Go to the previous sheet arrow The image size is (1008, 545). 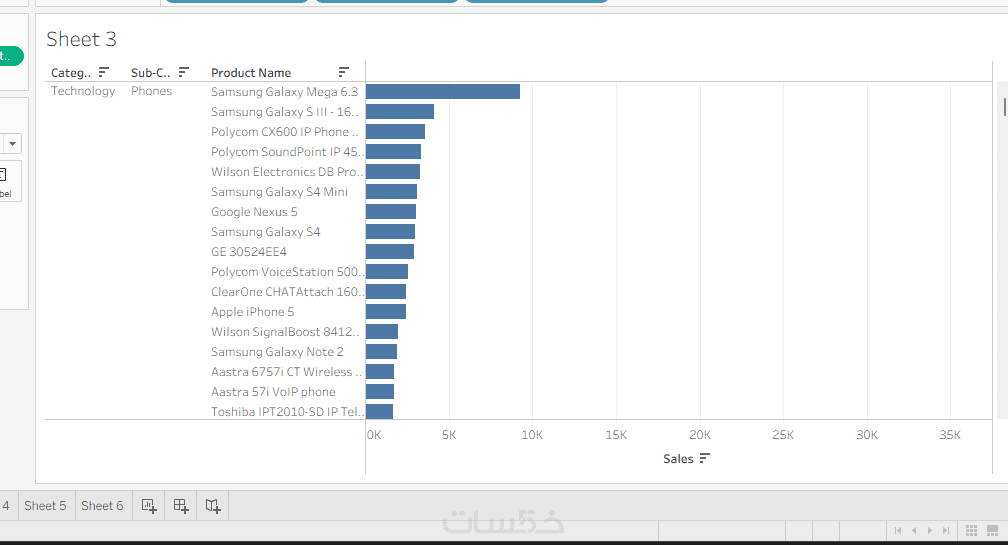pyautogui.click(x=914, y=530)
